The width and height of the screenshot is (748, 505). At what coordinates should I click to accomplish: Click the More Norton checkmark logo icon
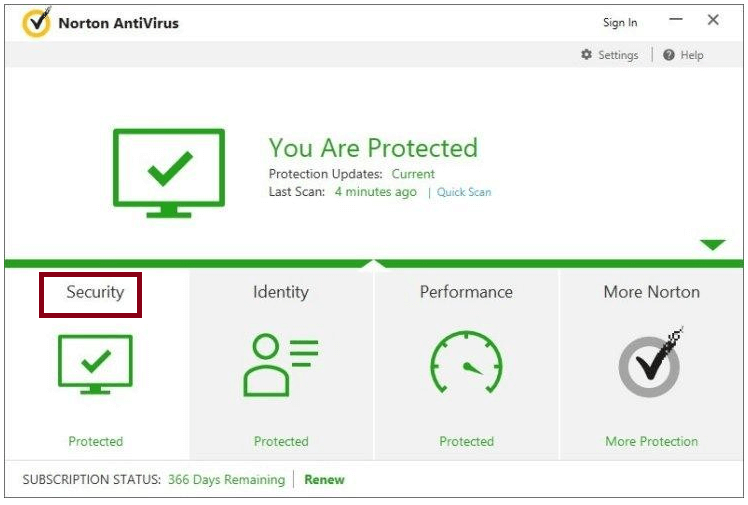(651, 362)
